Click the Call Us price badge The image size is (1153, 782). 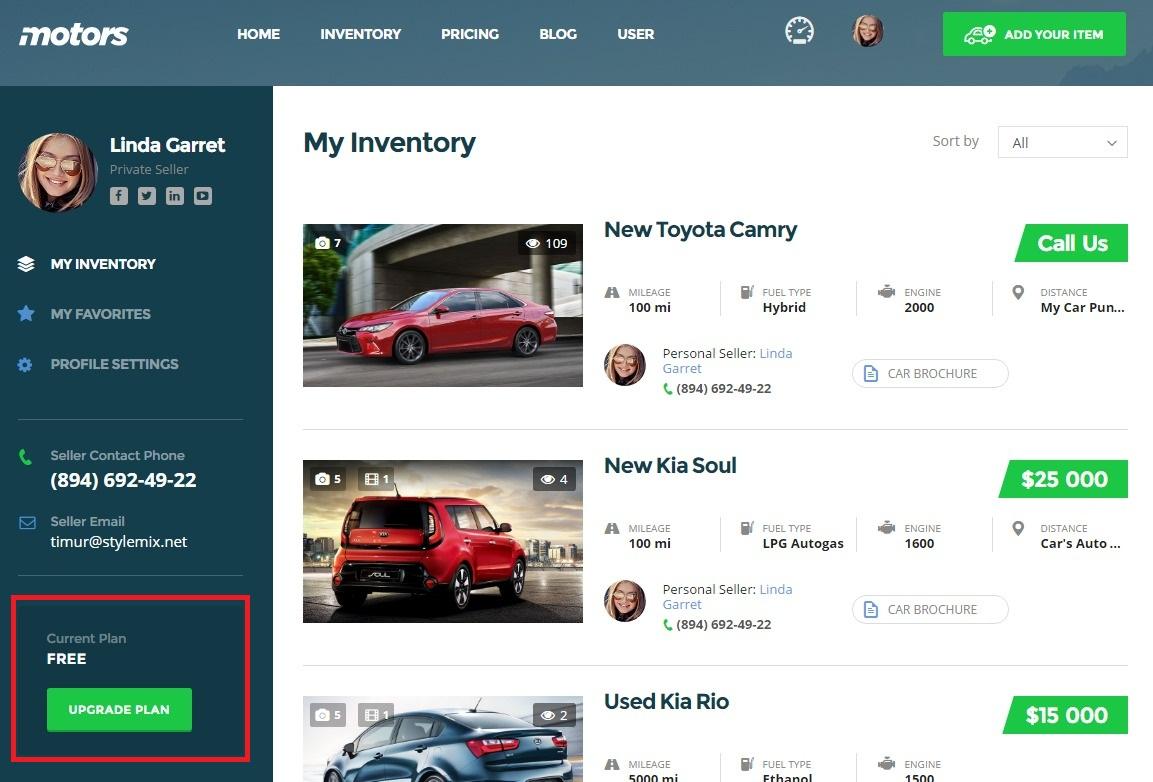pyautogui.click(x=1071, y=243)
